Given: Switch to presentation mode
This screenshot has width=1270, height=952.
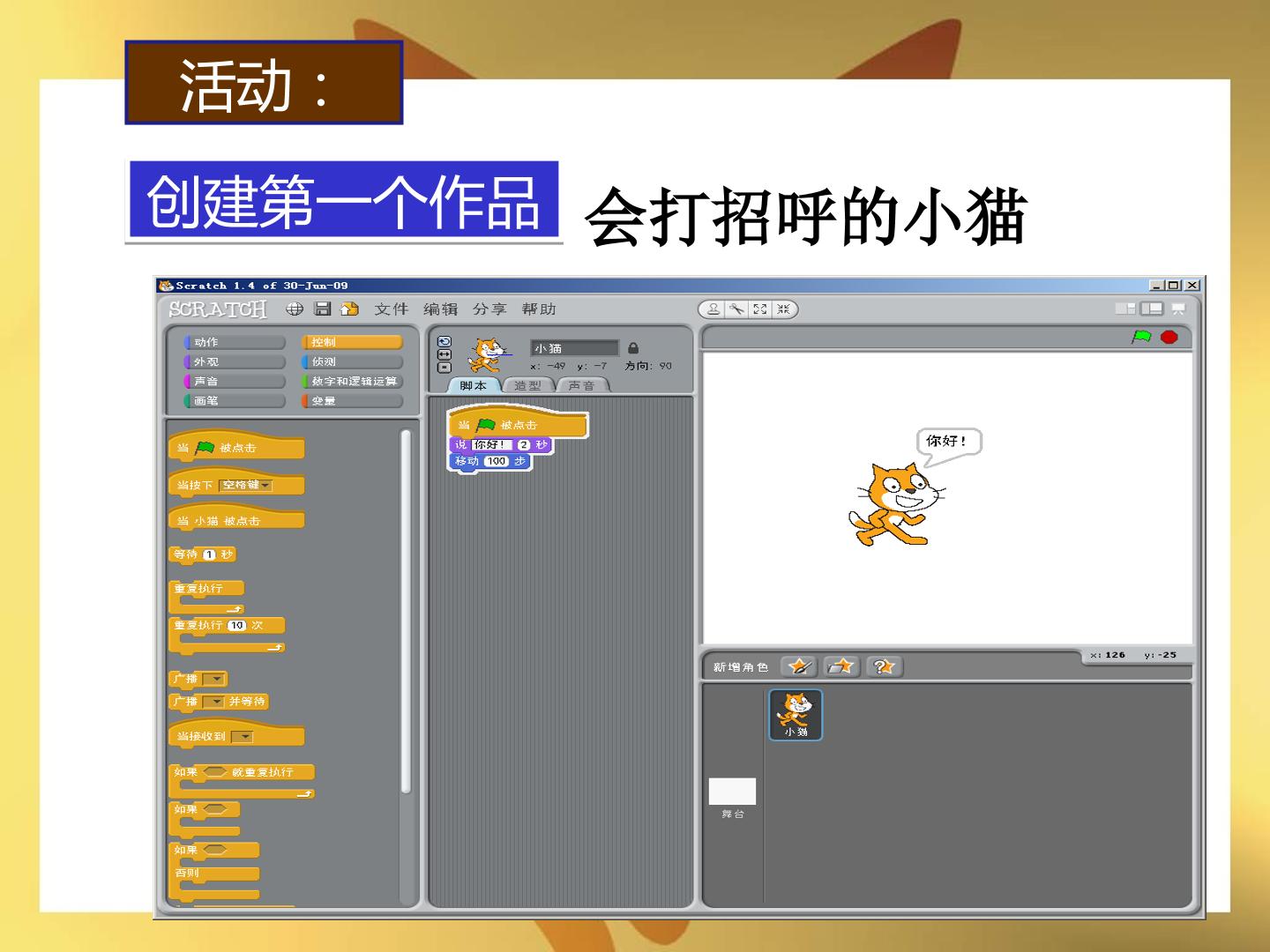Looking at the screenshot, I should [x=1178, y=309].
